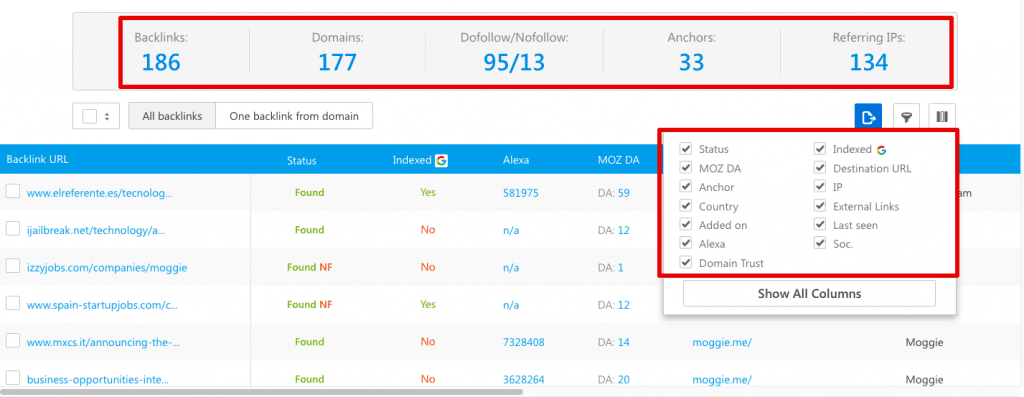Open moggie.me/ destination in the www.mxcs.it row
Image resolution: width=1024 pixels, height=397 pixels.
(x=722, y=342)
